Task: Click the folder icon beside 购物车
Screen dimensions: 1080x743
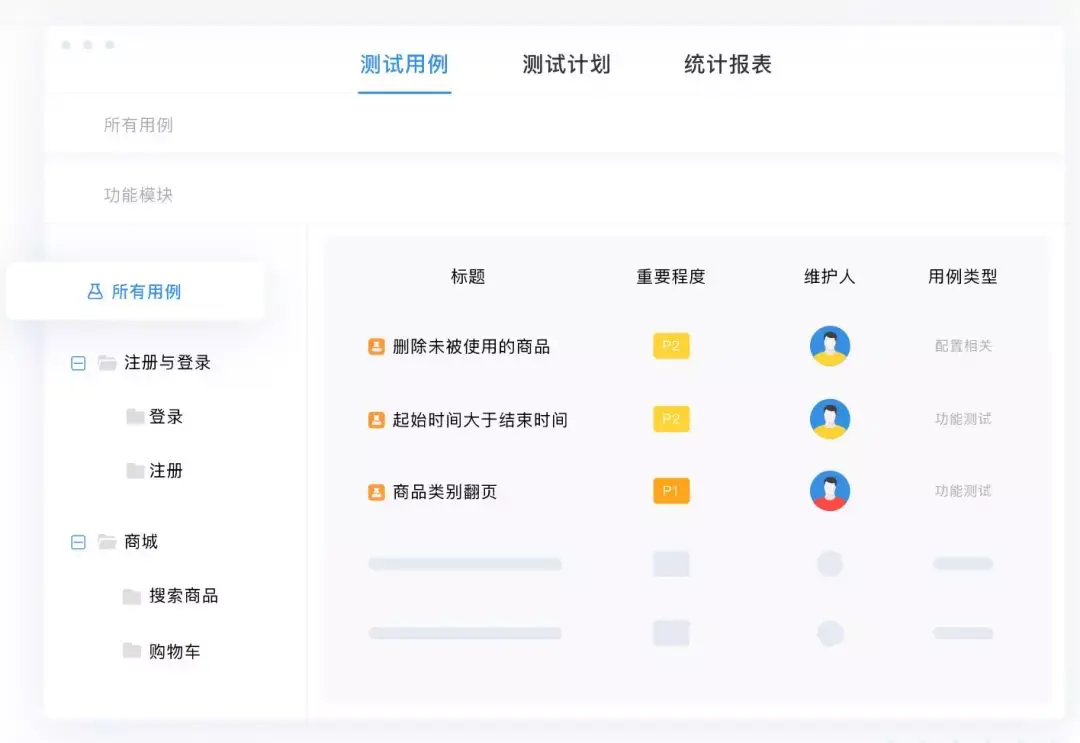Action: coord(132,650)
